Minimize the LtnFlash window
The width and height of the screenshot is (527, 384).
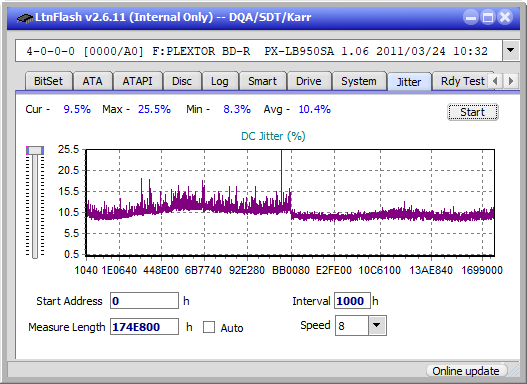pyautogui.click(x=471, y=17)
